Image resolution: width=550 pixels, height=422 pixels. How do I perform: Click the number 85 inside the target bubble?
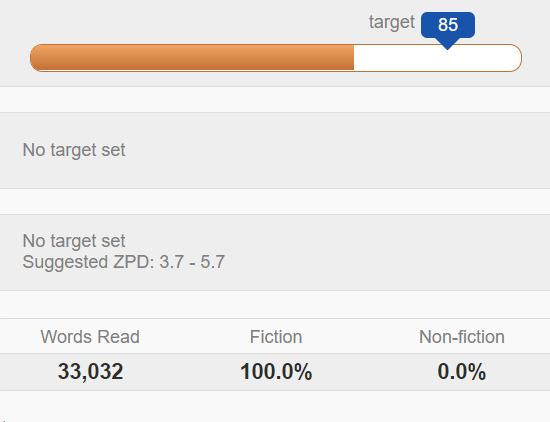pos(448,25)
